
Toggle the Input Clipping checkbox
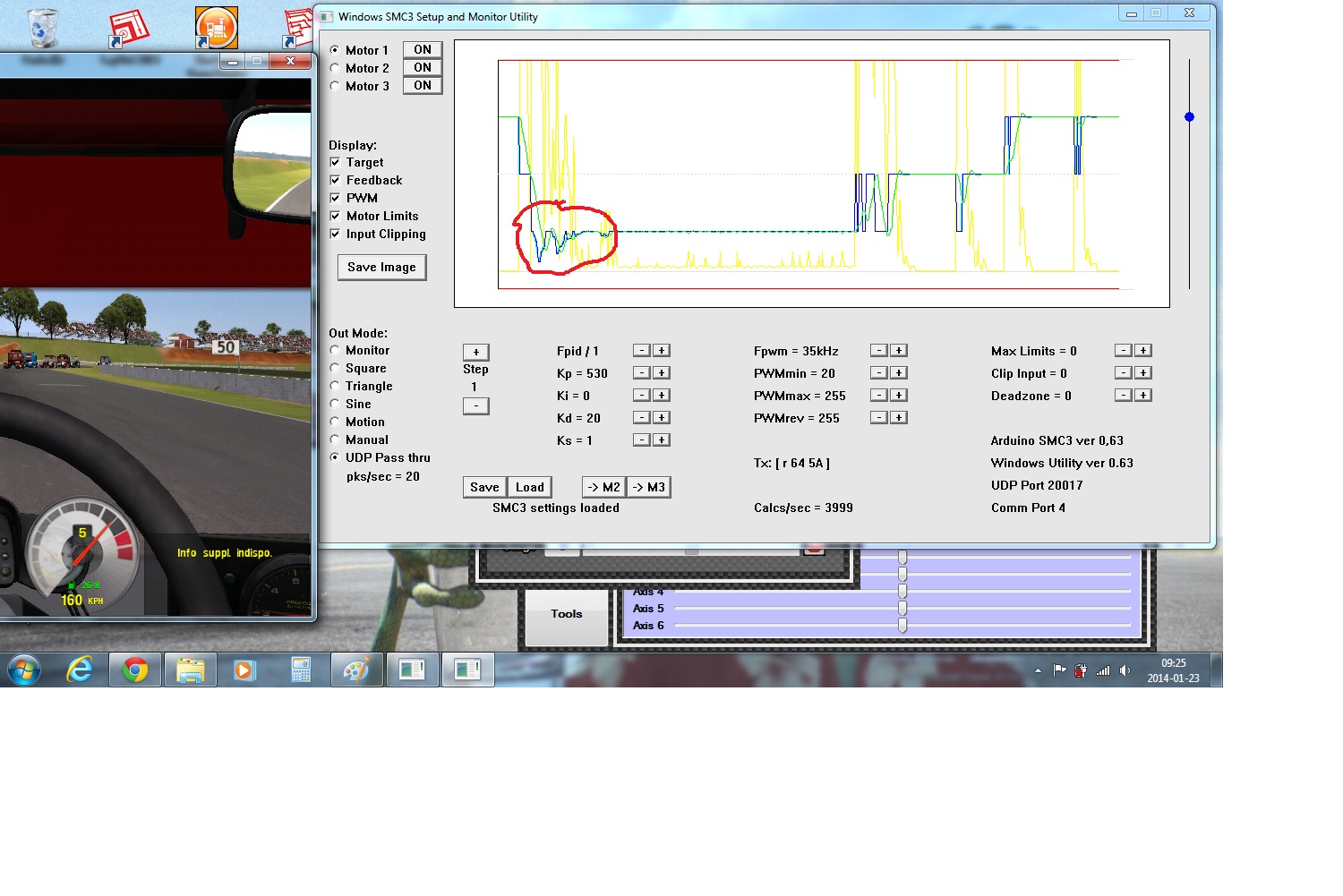click(335, 234)
